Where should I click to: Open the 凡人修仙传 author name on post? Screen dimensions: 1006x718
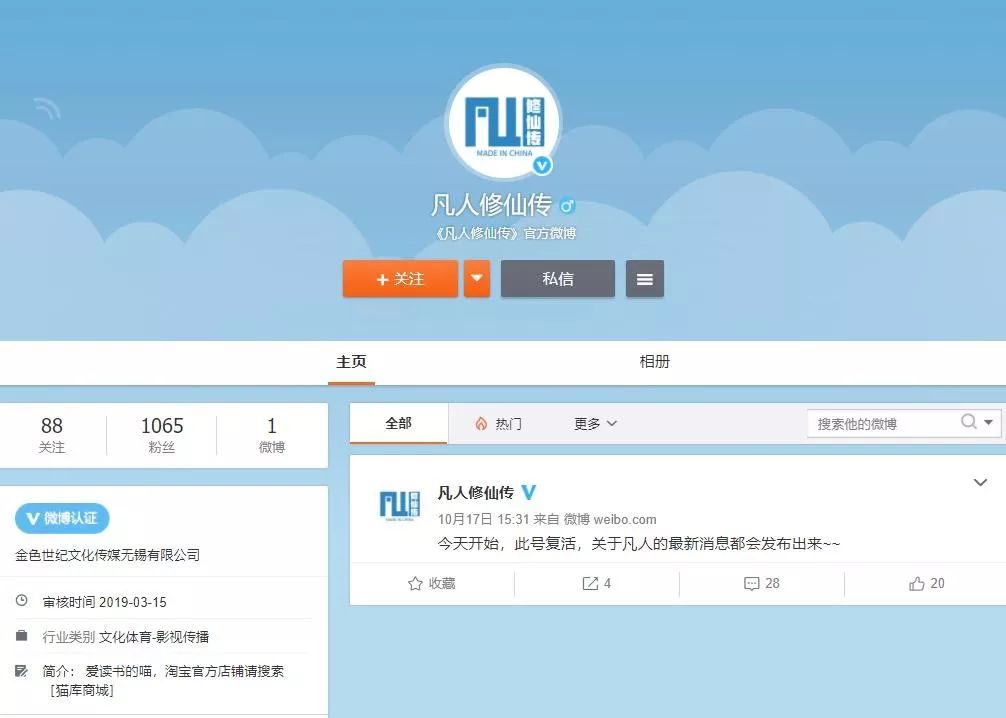pos(475,493)
